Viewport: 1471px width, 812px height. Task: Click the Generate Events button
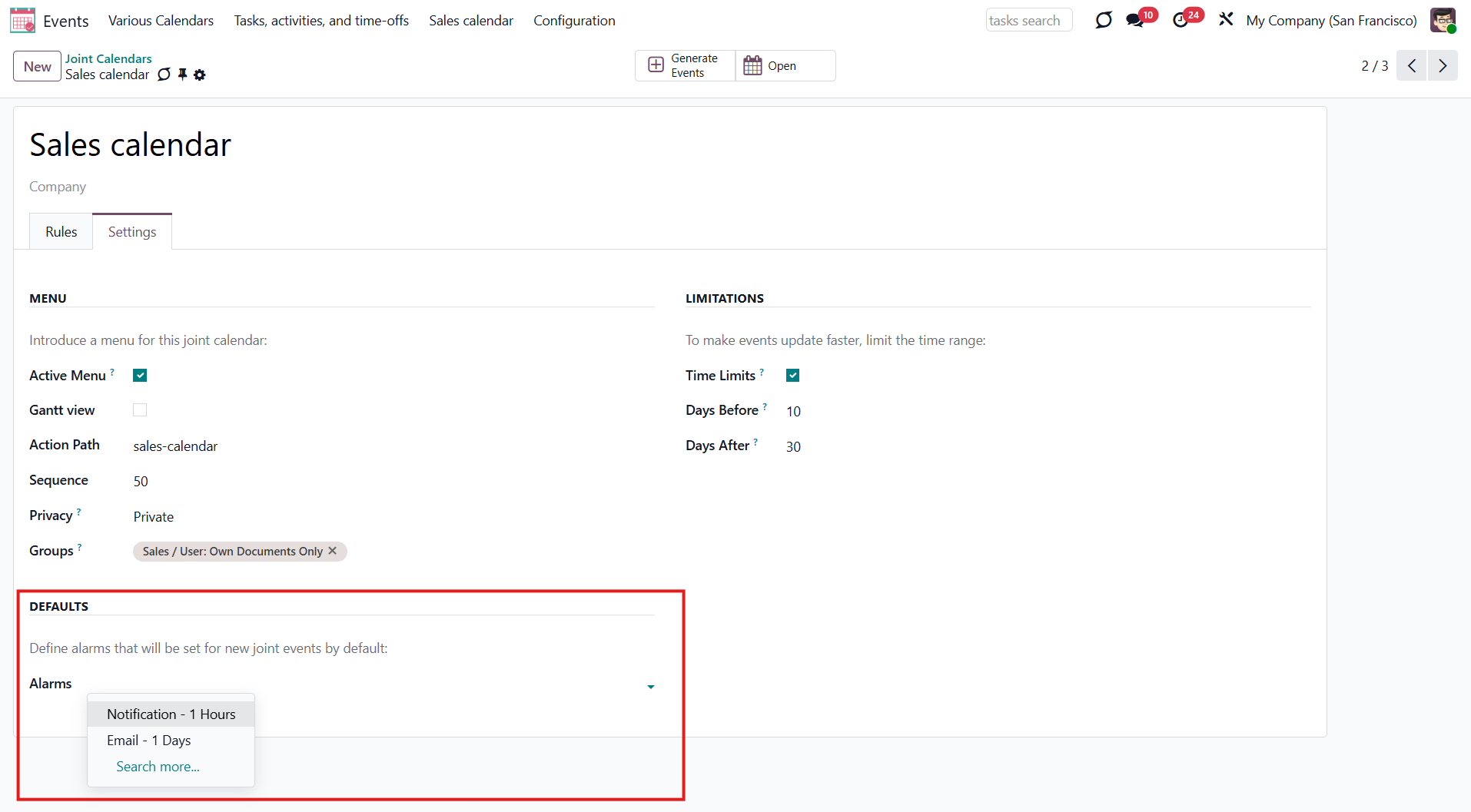pyautogui.click(x=684, y=66)
